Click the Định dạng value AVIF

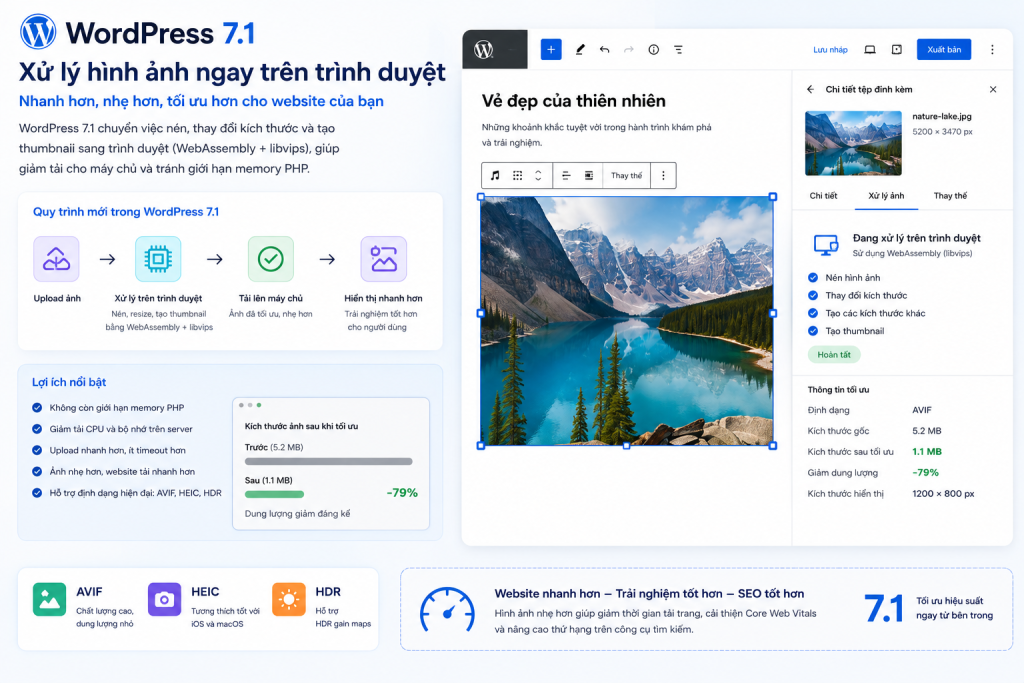pyautogui.click(x=921, y=410)
